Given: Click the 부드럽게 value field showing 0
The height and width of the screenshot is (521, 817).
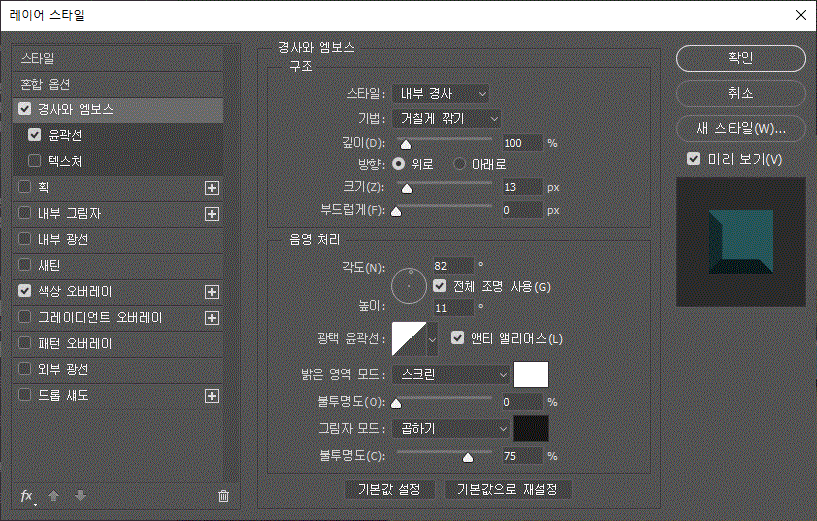Looking at the screenshot, I should (522, 210).
